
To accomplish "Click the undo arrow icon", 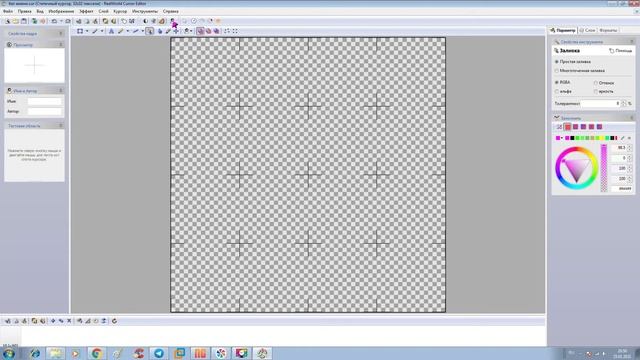I will [54, 21].
